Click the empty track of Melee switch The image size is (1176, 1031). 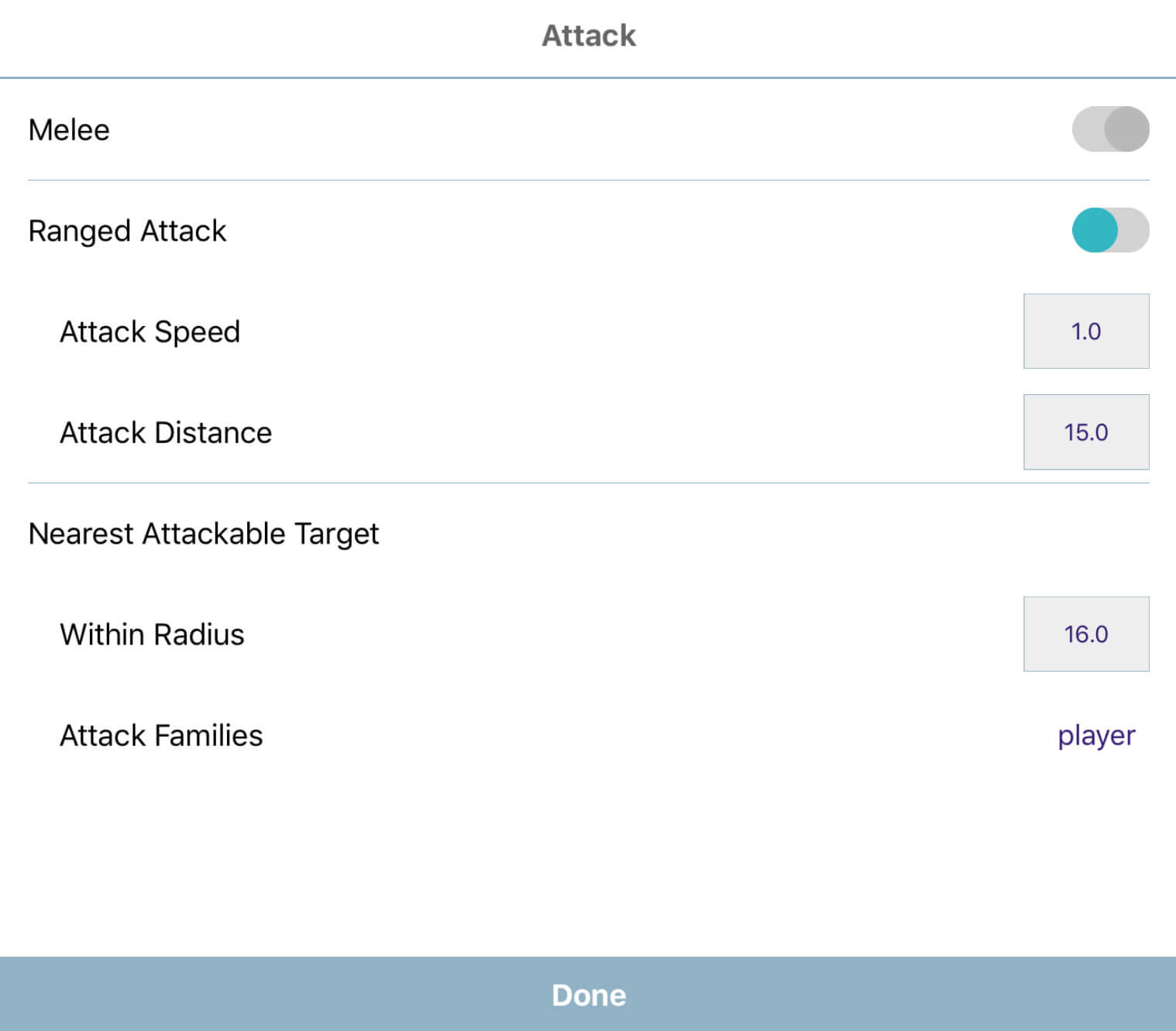1087,129
